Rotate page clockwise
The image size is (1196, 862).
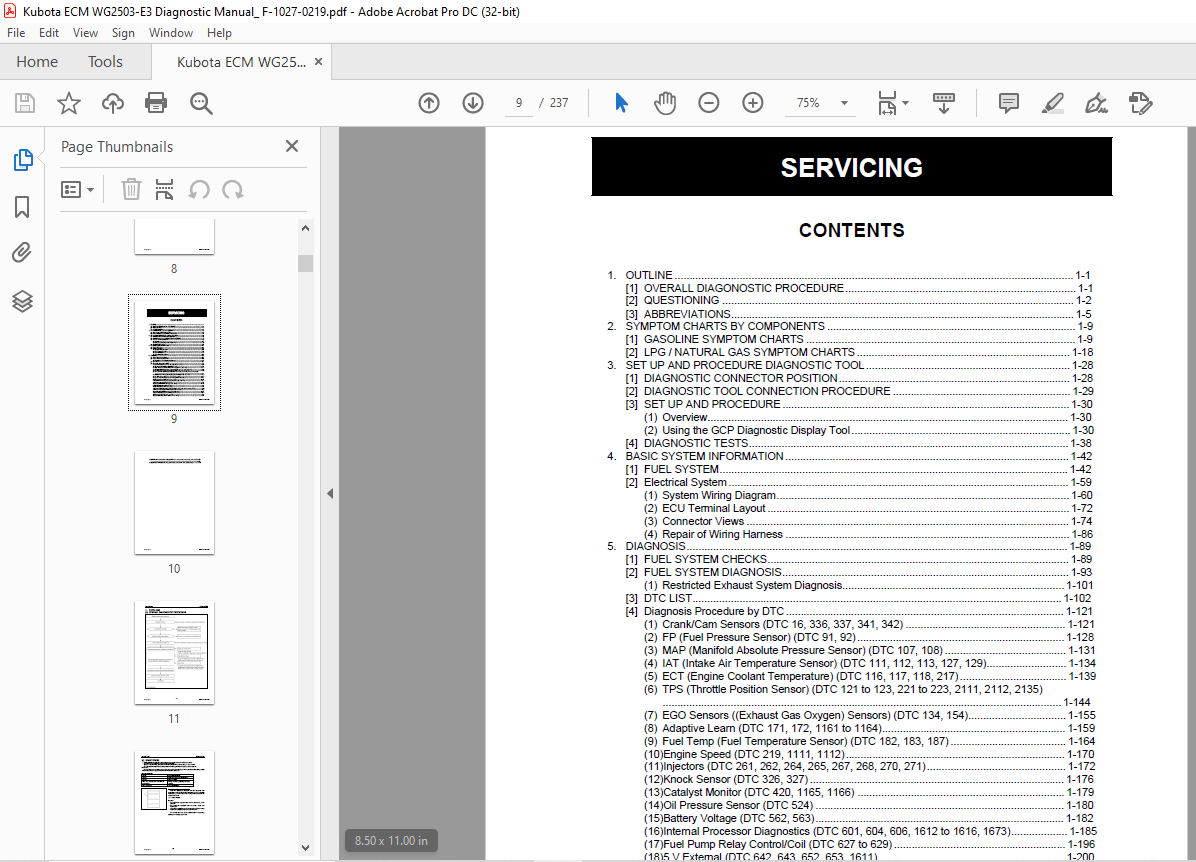pos(233,189)
